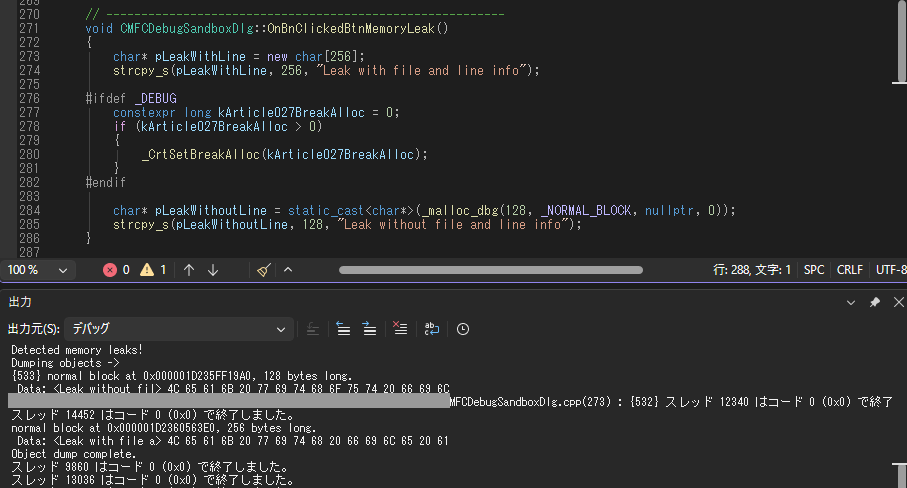
Task: Expand the caret next to the cleanup icon
Action: [288, 270]
